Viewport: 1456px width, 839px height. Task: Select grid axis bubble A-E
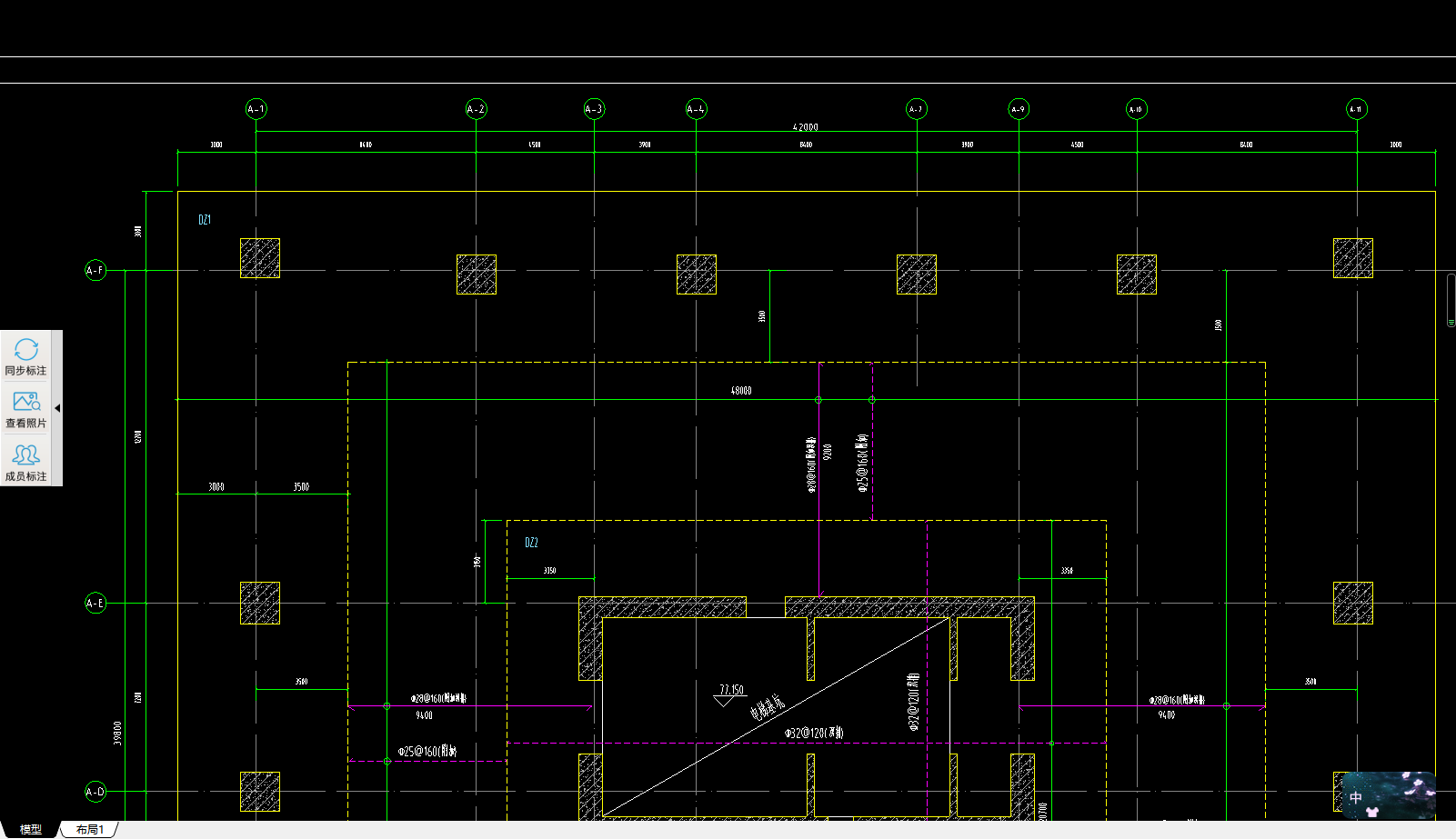[95, 603]
